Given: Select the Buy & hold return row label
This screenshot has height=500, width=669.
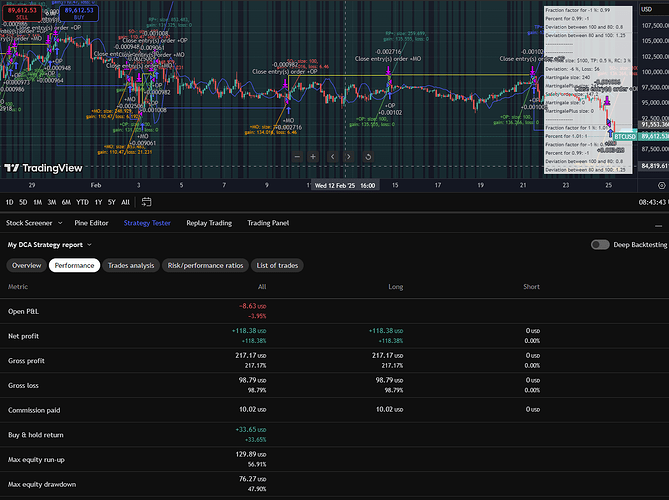Looking at the screenshot, I should tap(35, 435).
